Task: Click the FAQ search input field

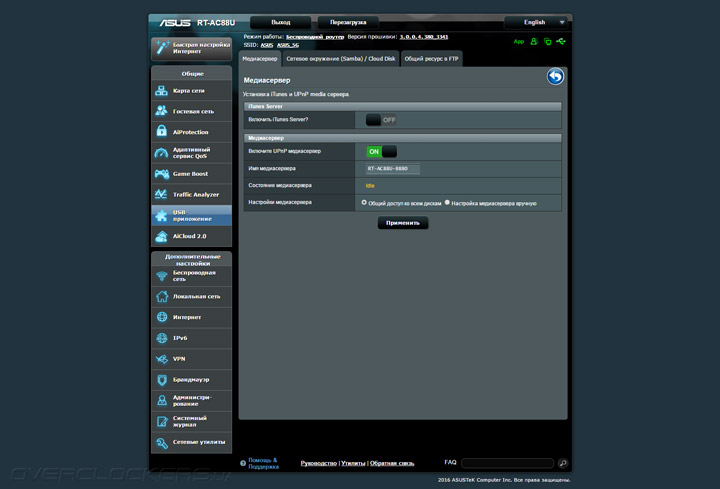Action: pyautogui.click(x=507, y=464)
